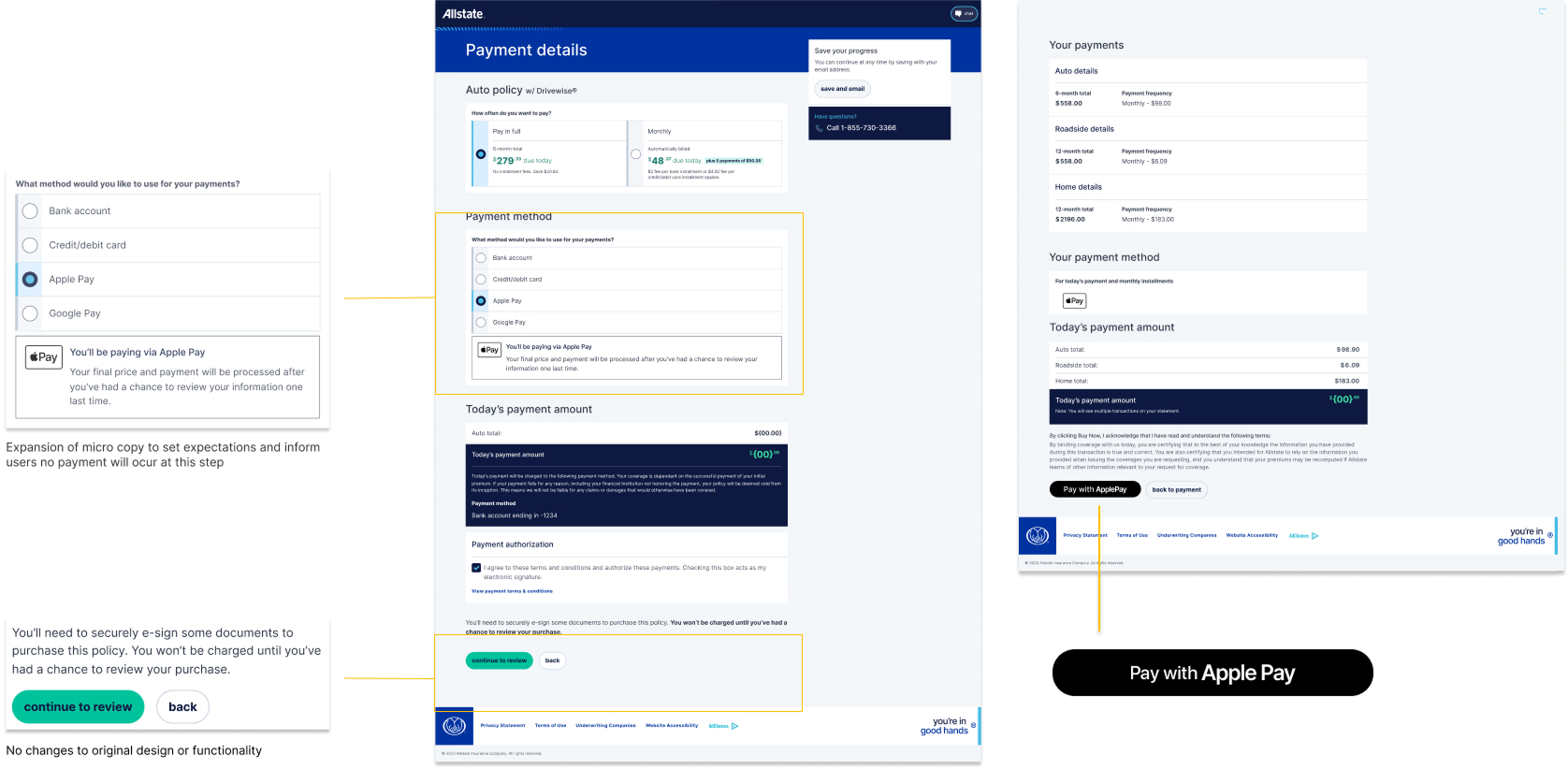The width and height of the screenshot is (1568, 769).
Task: Open Underwriting Companies link in the center footer
Action: [605, 726]
